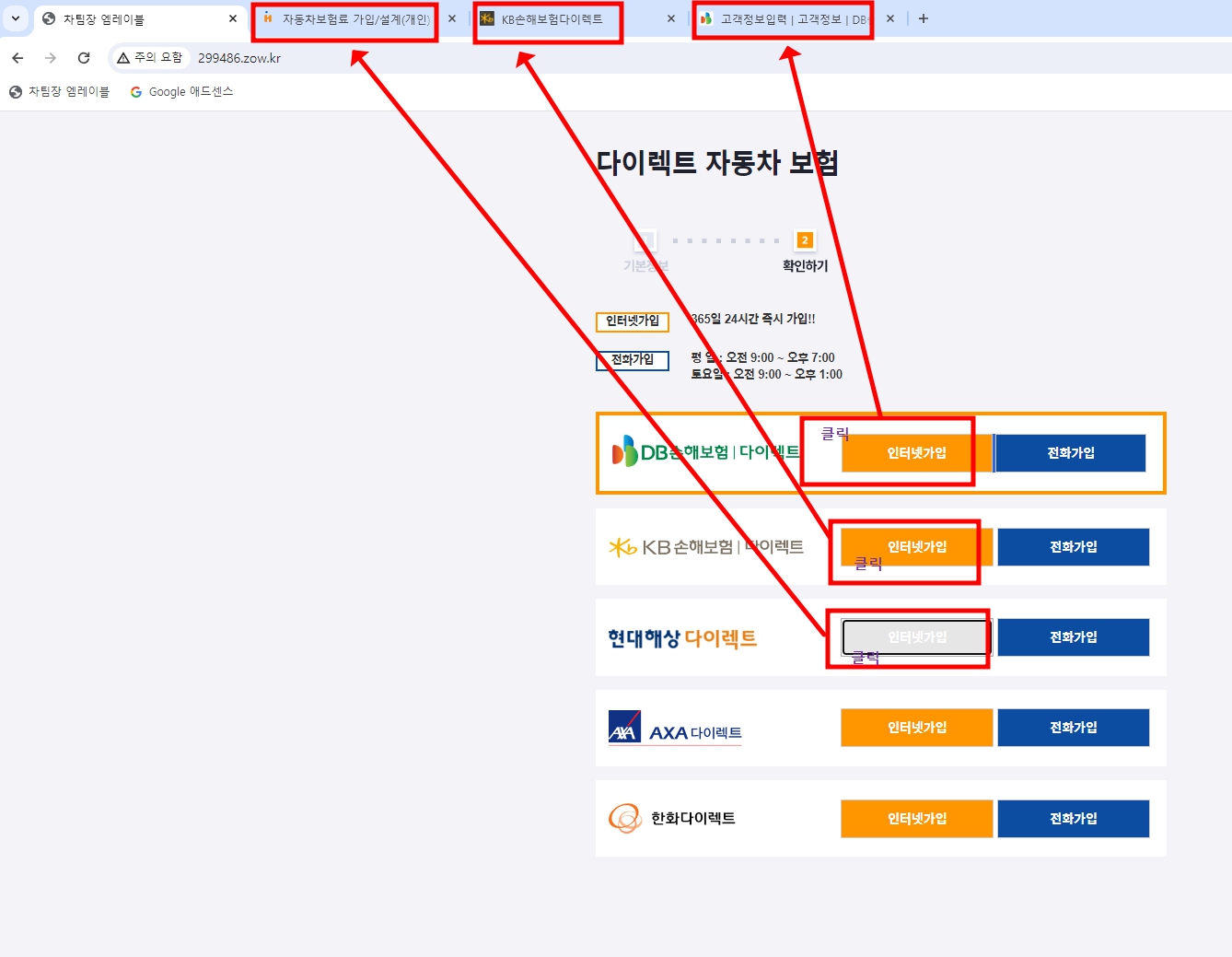Click the 확인하기 step label
Screen dimensions: 1232x957
click(x=806, y=266)
